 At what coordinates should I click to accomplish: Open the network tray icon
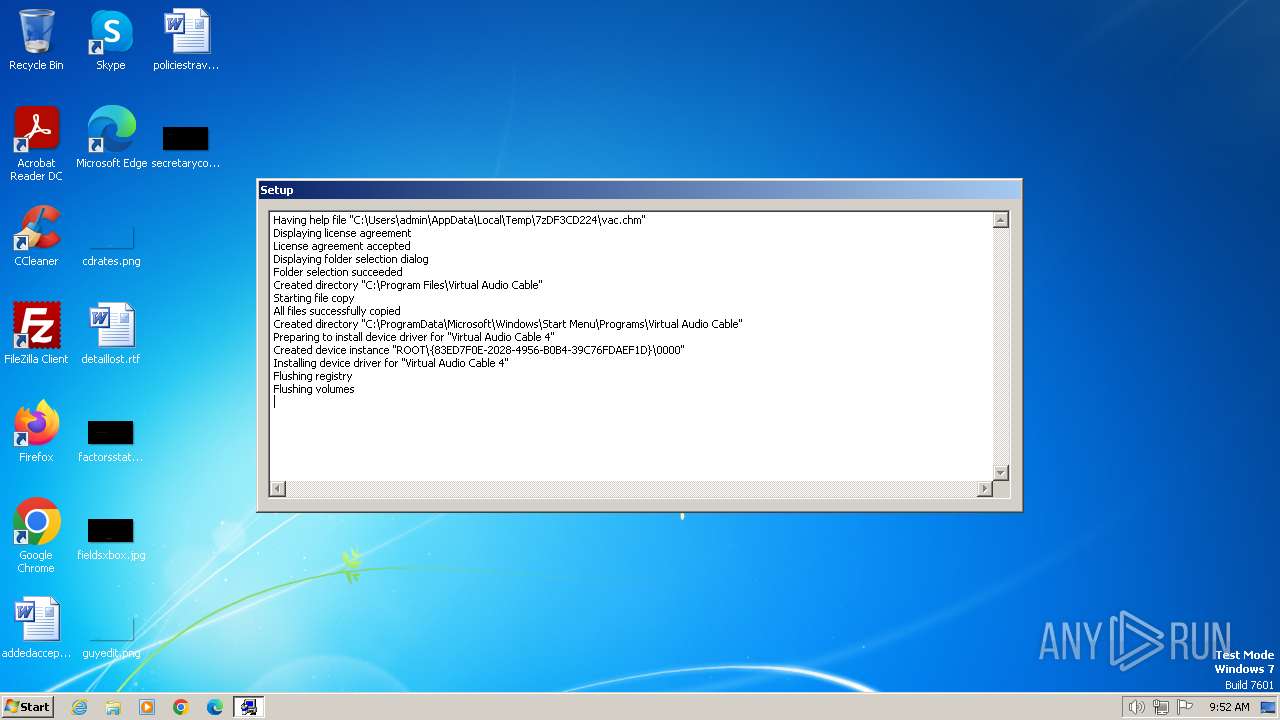[1161, 707]
